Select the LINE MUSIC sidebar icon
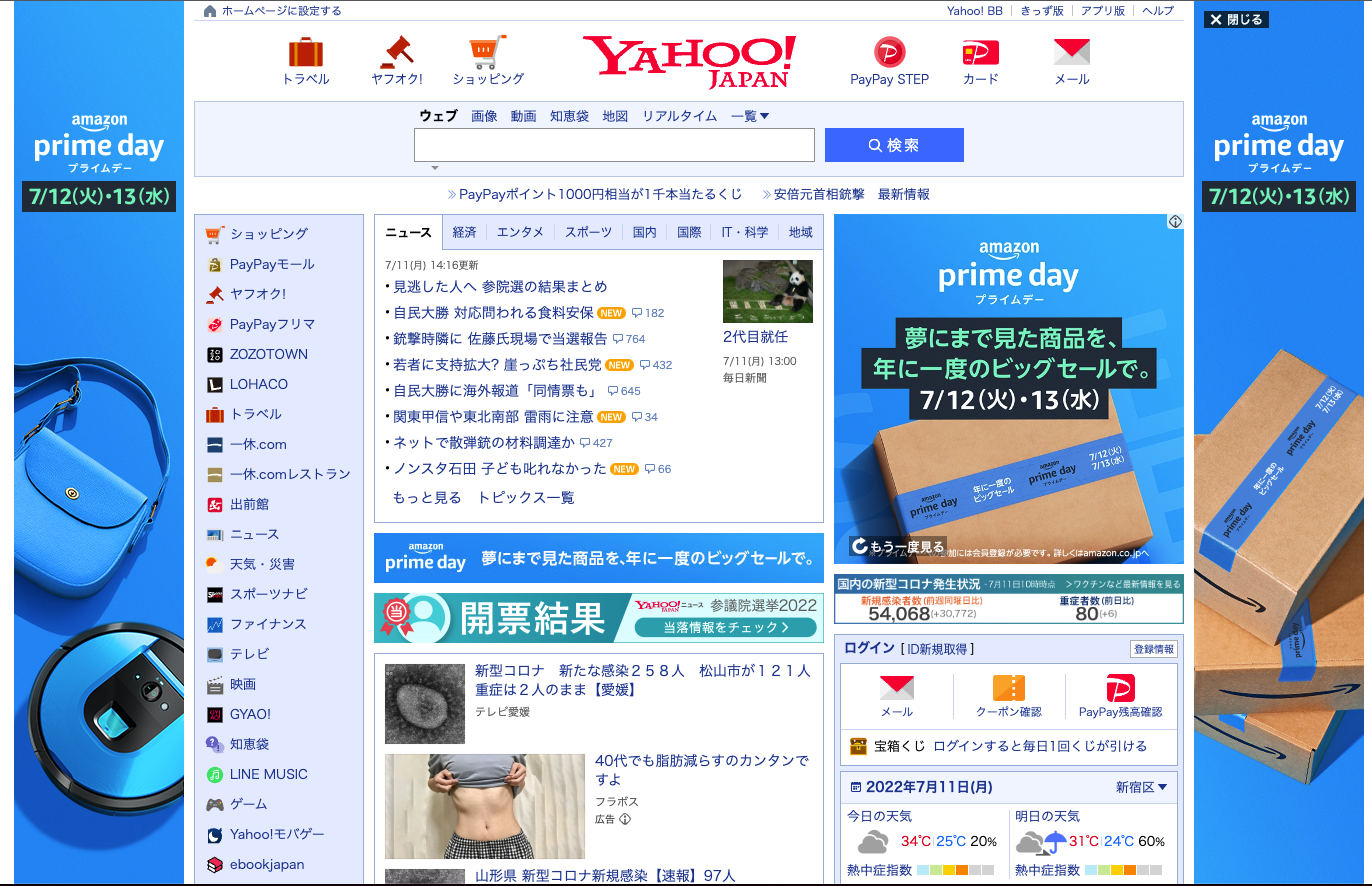The width and height of the screenshot is (1372, 886). [213, 774]
